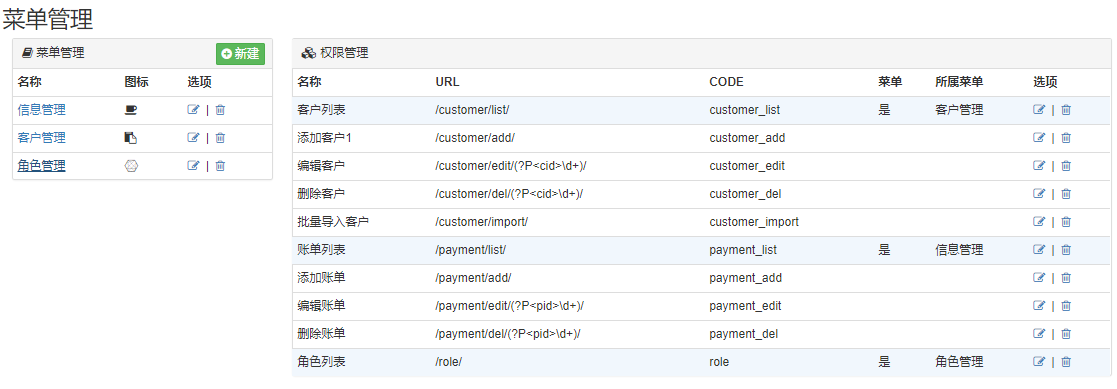Delete the 客户管理 menu with trash icon
1117x389 pixels.
coord(220,138)
